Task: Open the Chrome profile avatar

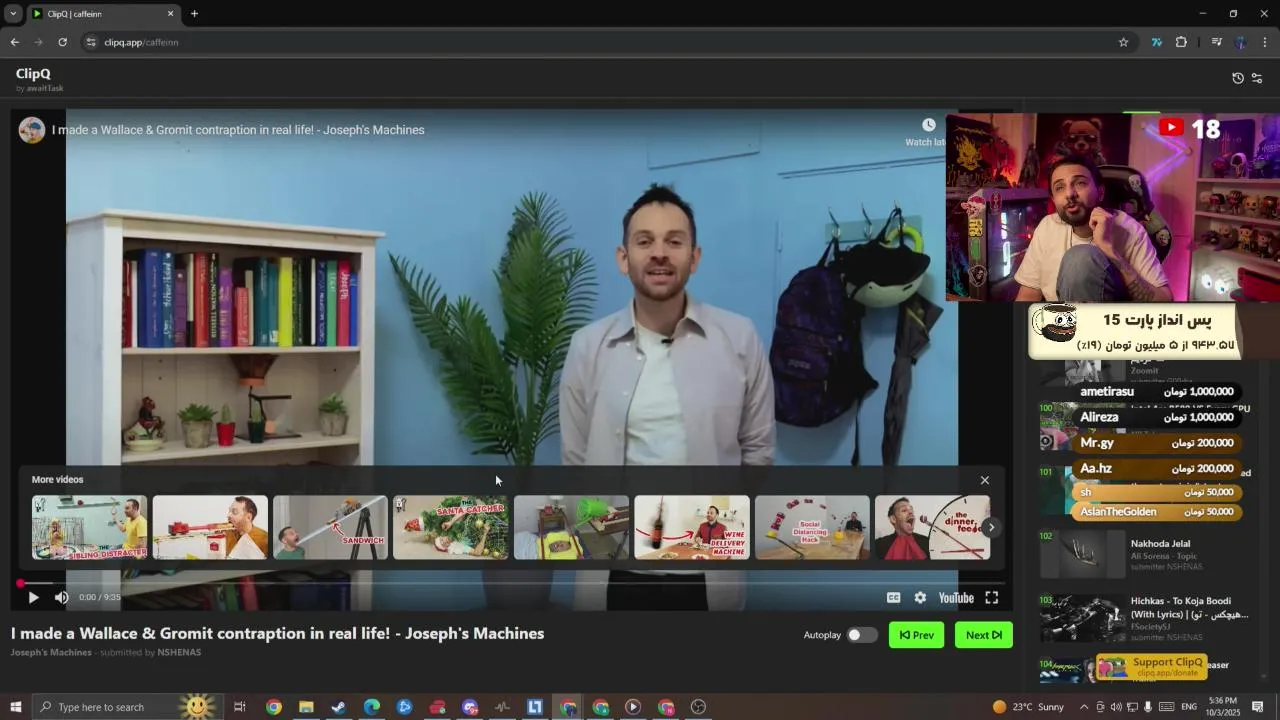Action: tap(1241, 42)
